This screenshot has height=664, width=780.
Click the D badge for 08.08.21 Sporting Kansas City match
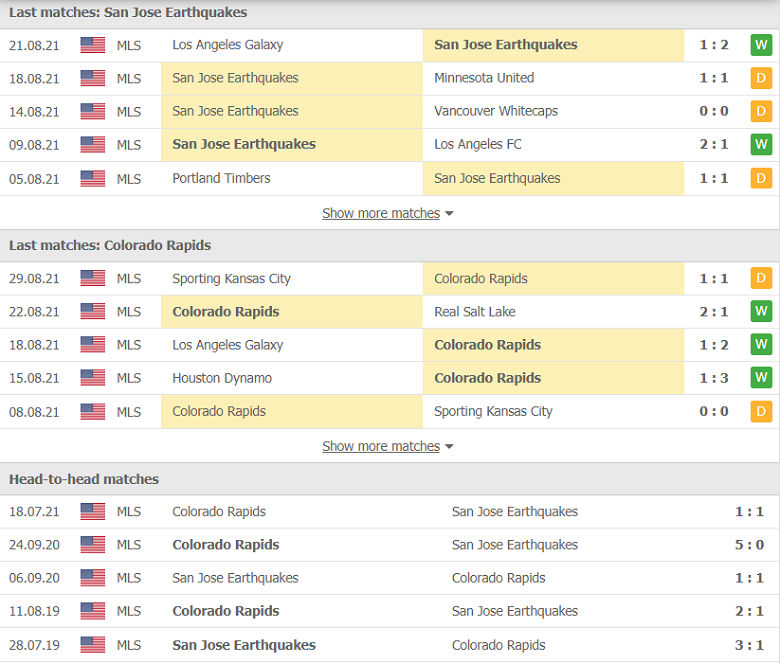tap(761, 412)
